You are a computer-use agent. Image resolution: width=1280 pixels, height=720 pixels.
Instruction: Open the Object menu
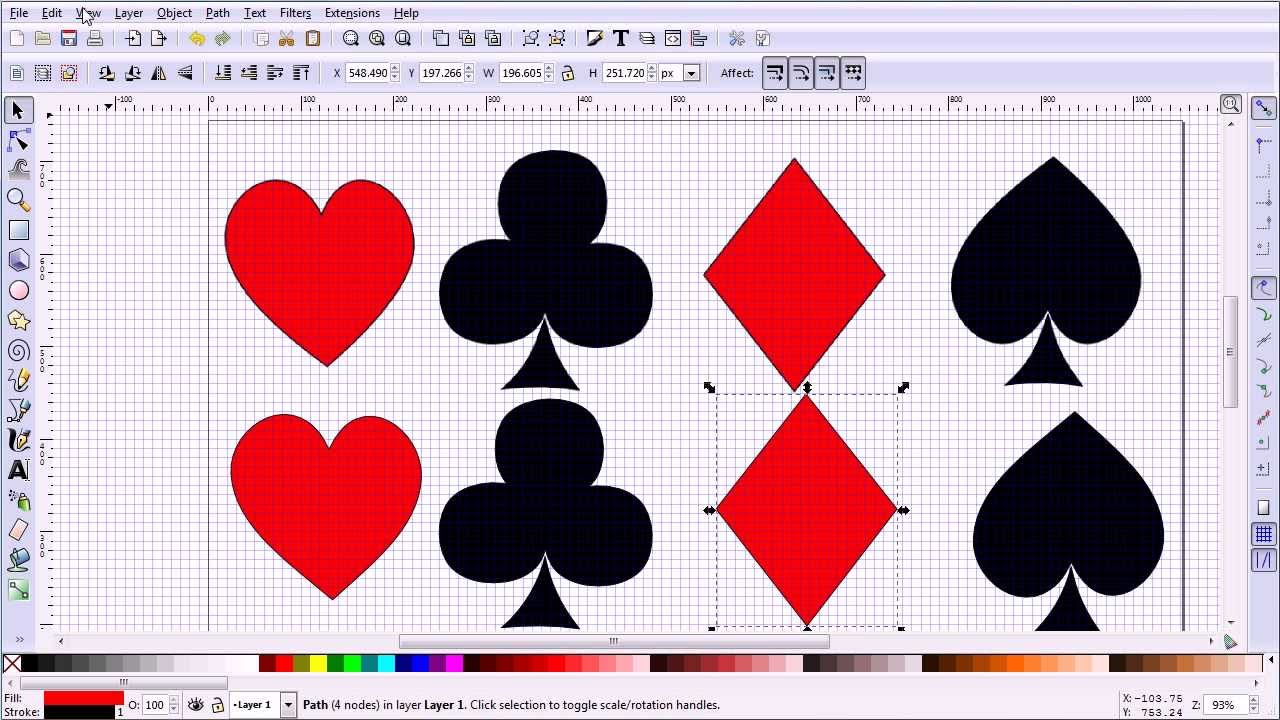pos(174,13)
